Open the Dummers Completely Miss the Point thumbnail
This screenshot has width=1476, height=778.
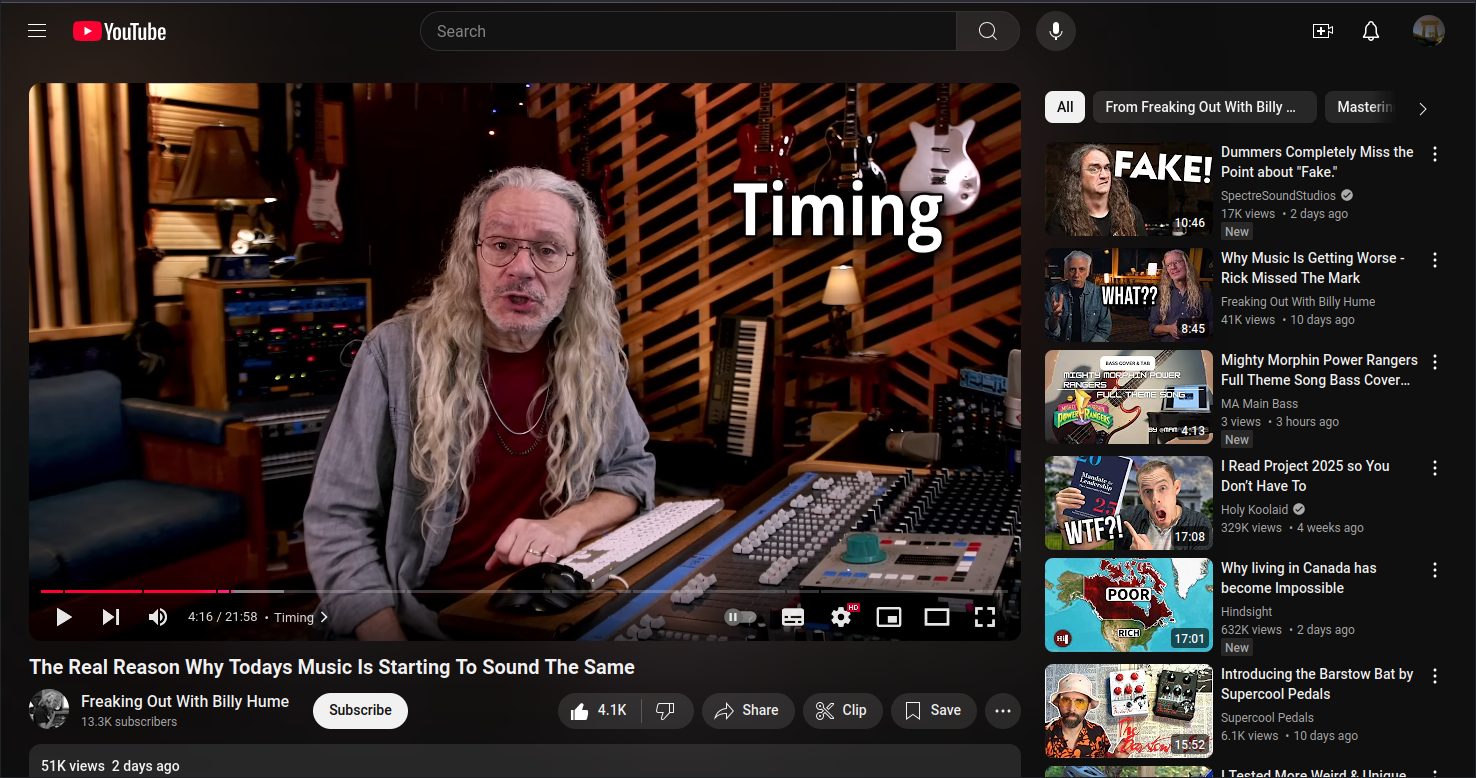[1129, 189]
